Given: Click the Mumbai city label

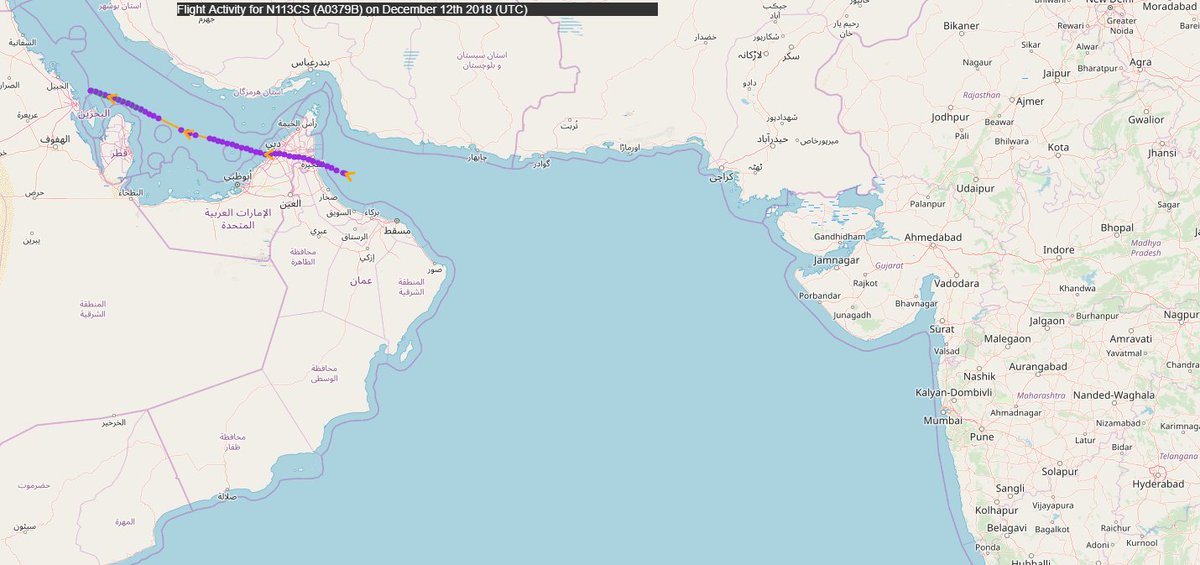Looking at the screenshot, I should click(x=943, y=421).
